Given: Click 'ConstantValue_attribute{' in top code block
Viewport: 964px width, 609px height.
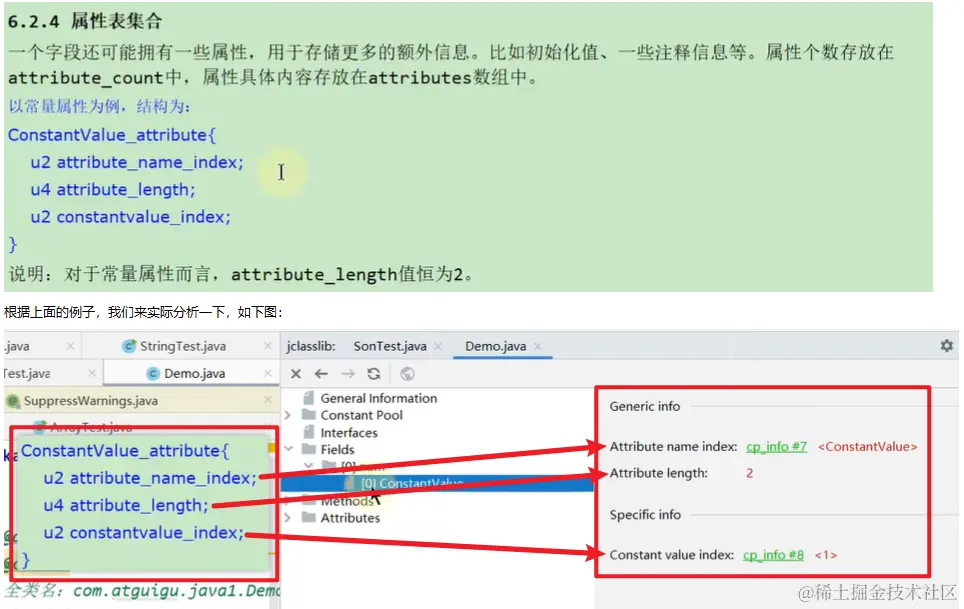Looking at the screenshot, I should point(112,135).
